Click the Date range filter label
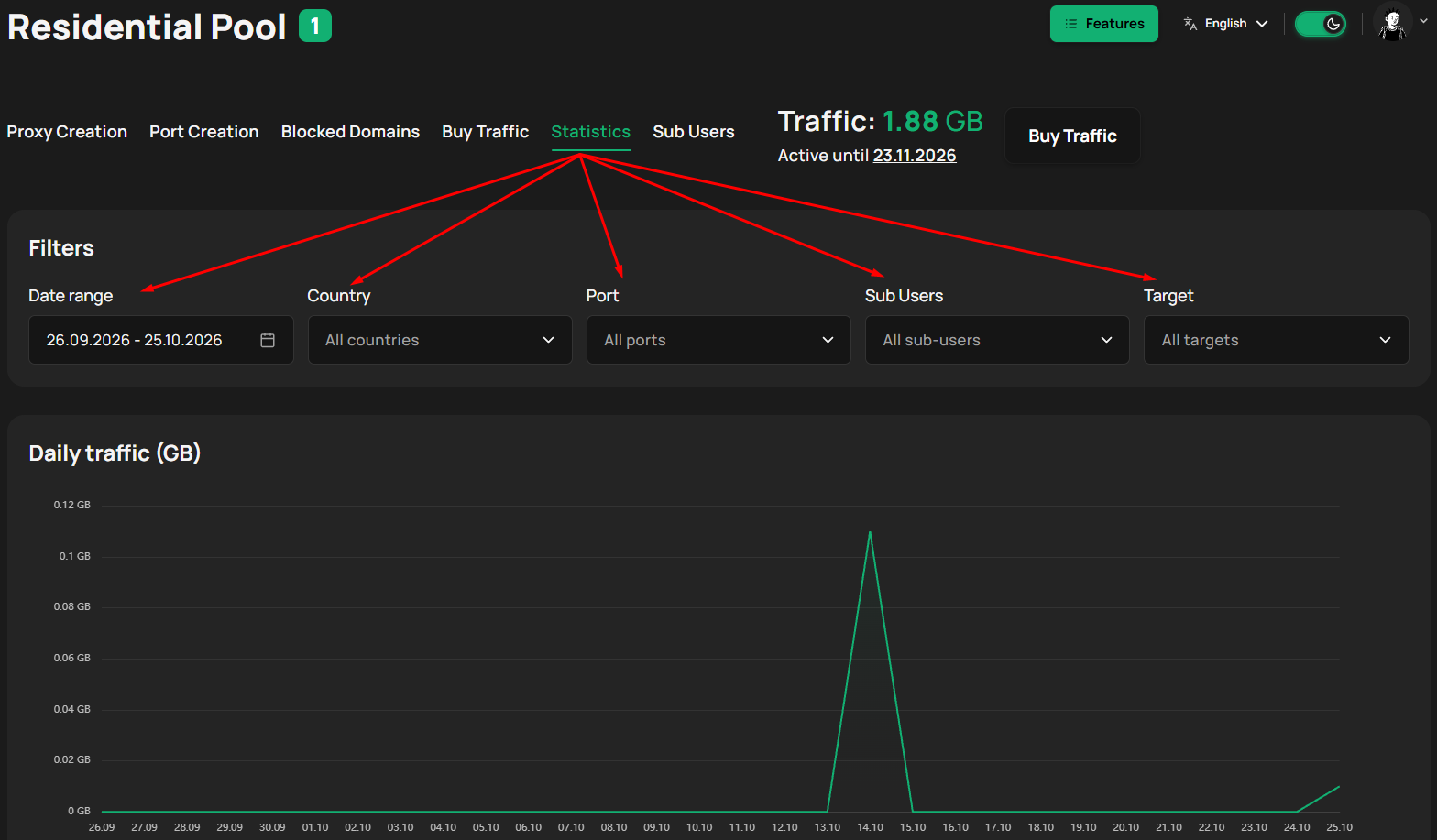This screenshot has height=840, width=1437. 71,296
